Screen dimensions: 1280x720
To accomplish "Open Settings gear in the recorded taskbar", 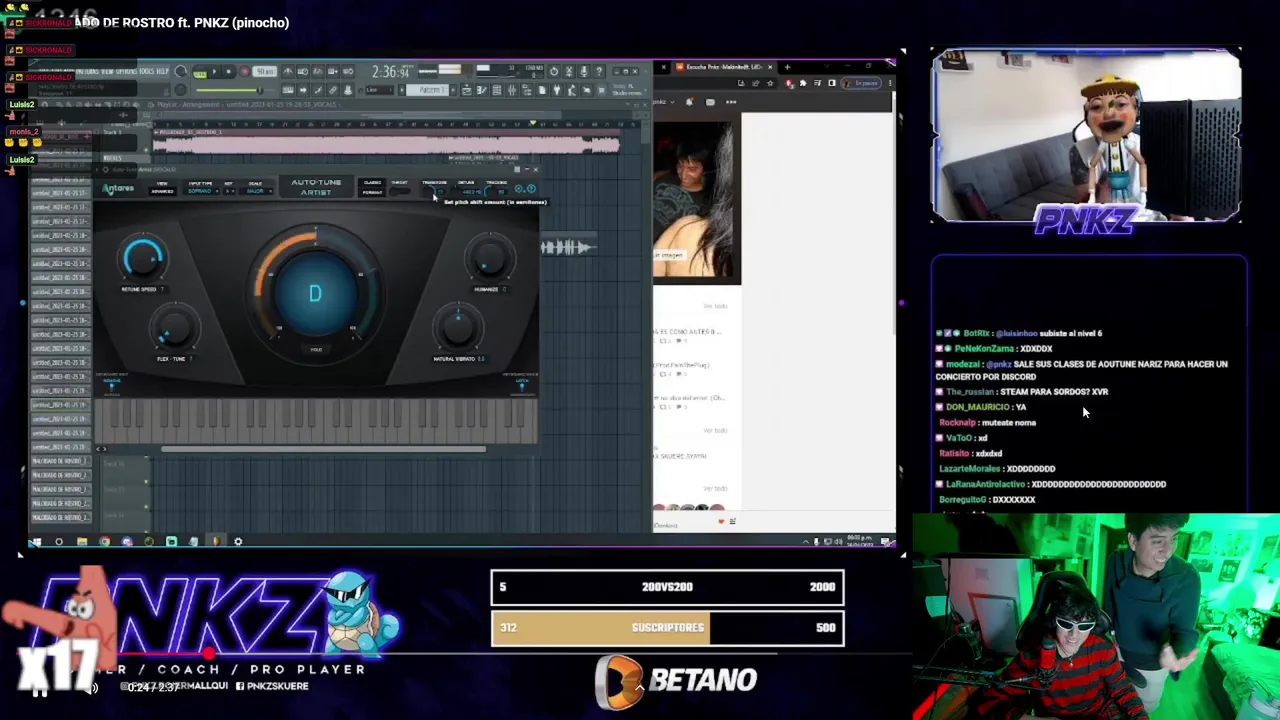I will [x=238, y=542].
